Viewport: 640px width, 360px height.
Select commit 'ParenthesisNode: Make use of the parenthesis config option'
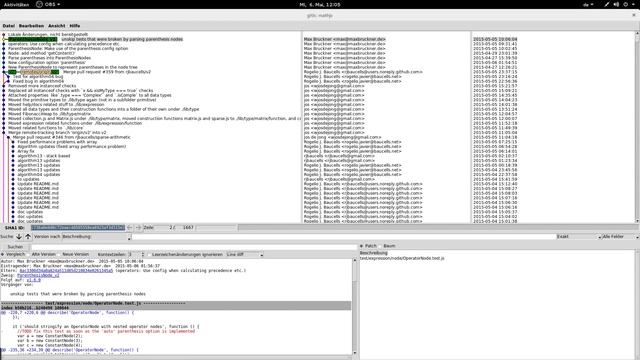click(x=68, y=49)
